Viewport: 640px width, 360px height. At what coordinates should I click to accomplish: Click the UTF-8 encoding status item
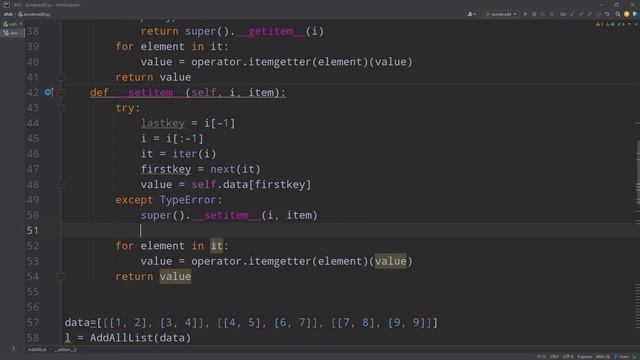coord(568,357)
